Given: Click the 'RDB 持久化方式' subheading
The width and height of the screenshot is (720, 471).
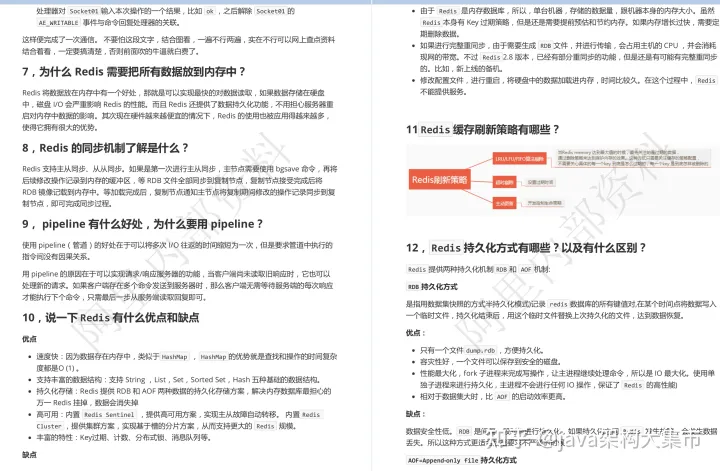Looking at the screenshot, I should [432, 287].
